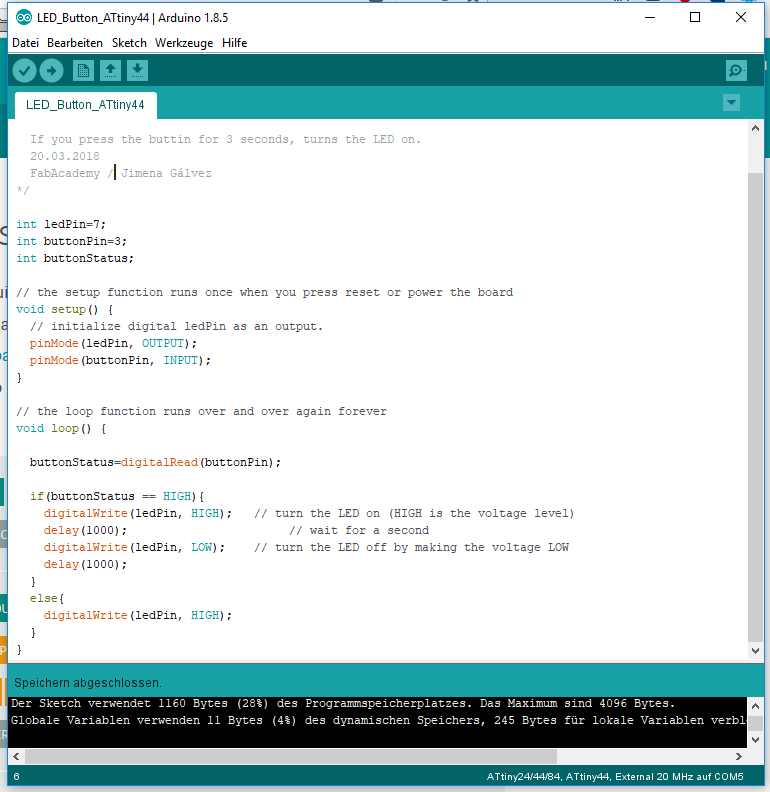Click the editor vertical scrollbar thumb
The width and height of the screenshot is (770, 792).
coord(755,407)
